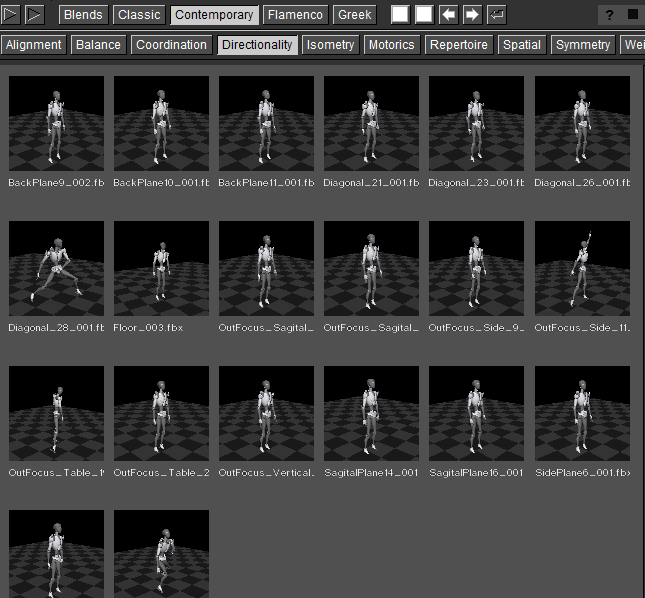Image resolution: width=645 pixels, height=598 pixels.
Task: Select the Diagonal_28_001 motion thumbnail
Action: point(56,268)
